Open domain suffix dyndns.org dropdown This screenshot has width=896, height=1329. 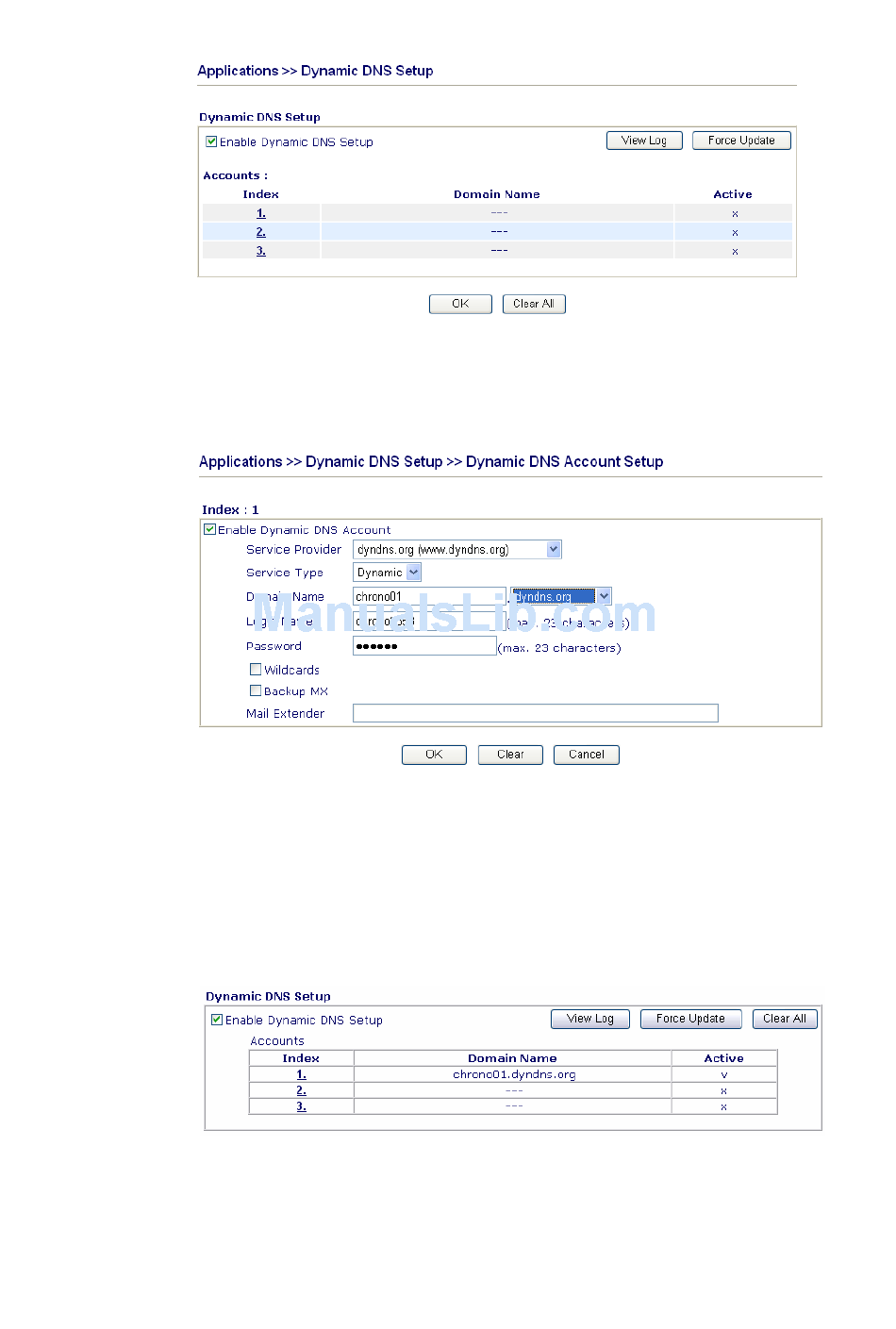tap(562, 596)
